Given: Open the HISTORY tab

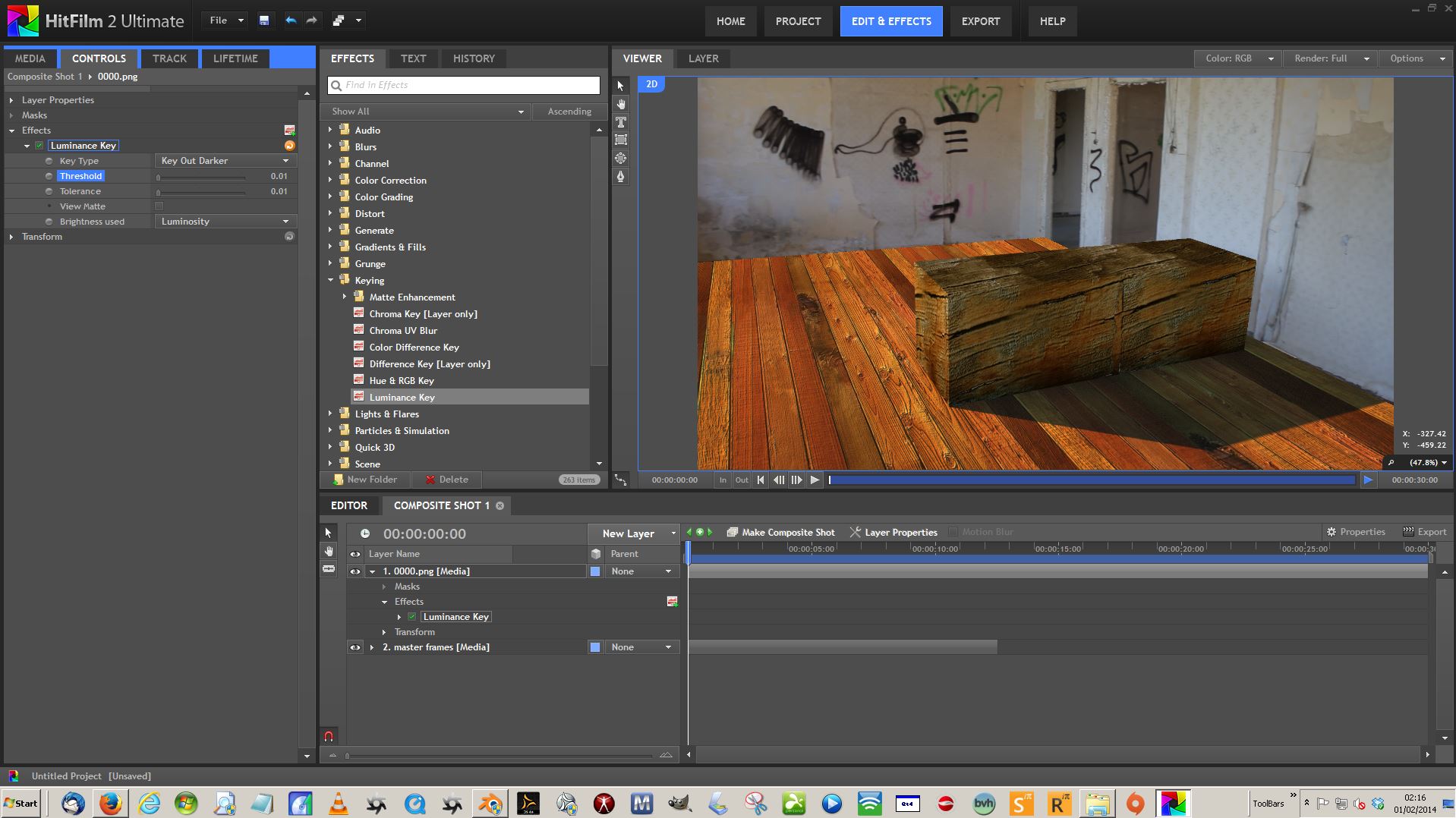Looking at the screenshot, I should pyautogui.click(x=474, y=58).
